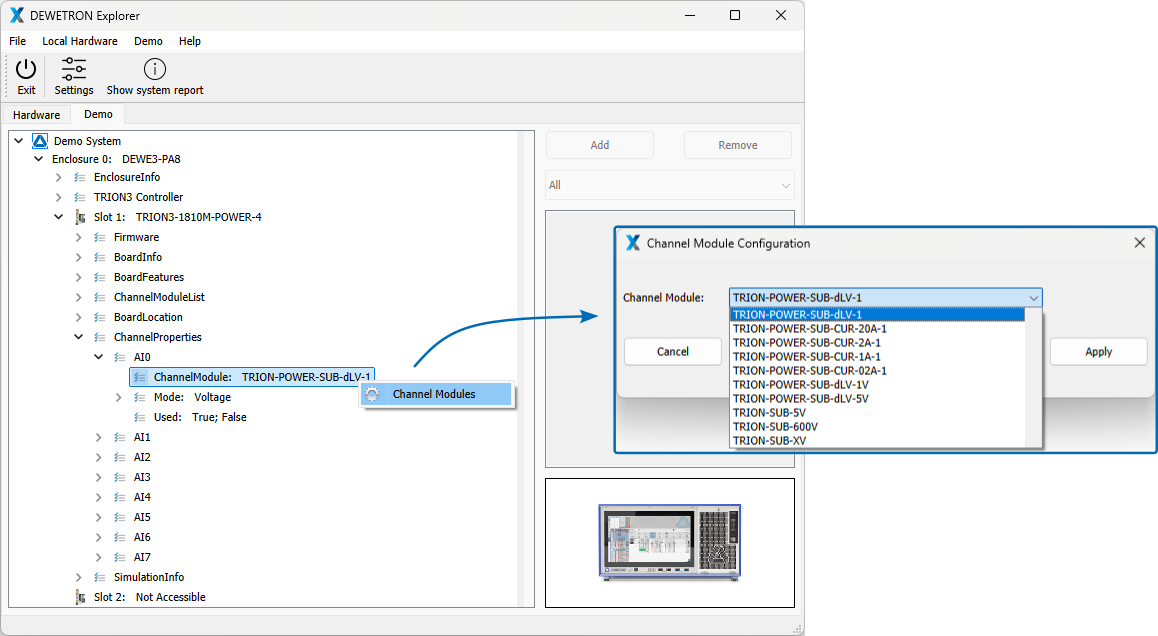
Task: Expand the Firmware node
Action: click(x=78, y=237)
